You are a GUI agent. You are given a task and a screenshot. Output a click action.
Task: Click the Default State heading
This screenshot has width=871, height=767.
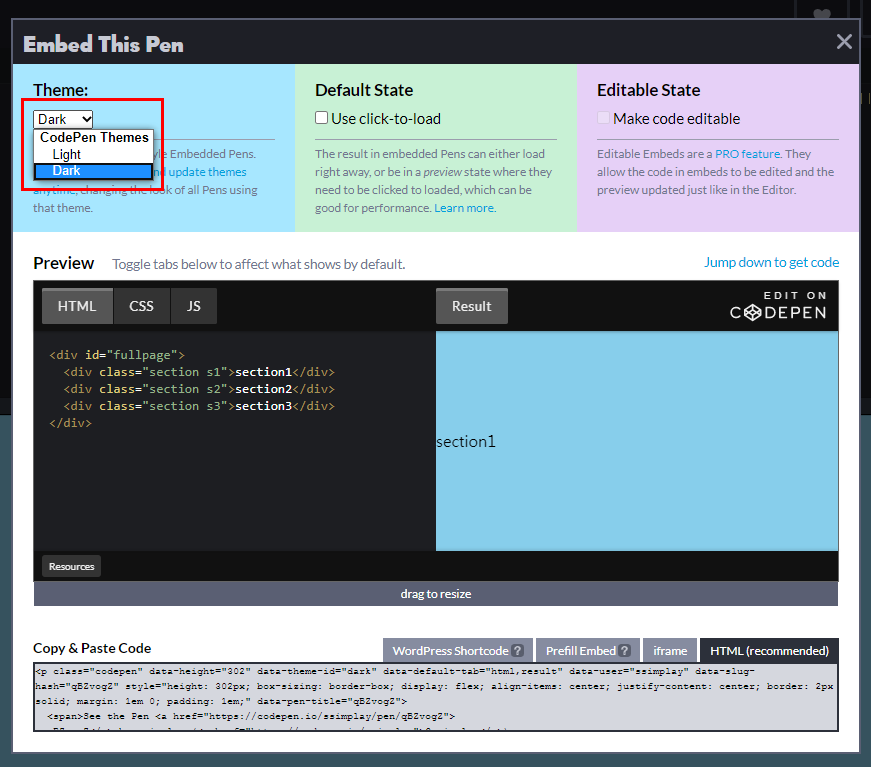click(x=364, y=90)
